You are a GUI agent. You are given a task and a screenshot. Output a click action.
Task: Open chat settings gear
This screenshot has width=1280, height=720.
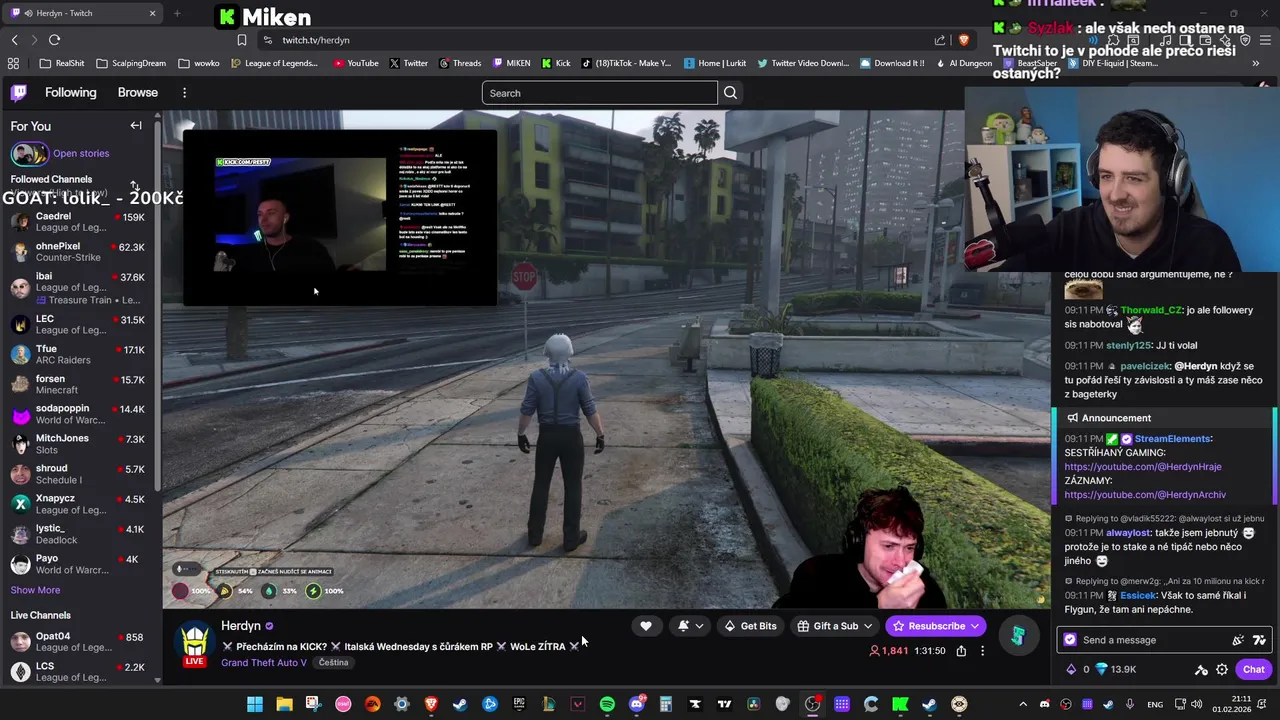pyautogui.click(x=1222, y=670)
